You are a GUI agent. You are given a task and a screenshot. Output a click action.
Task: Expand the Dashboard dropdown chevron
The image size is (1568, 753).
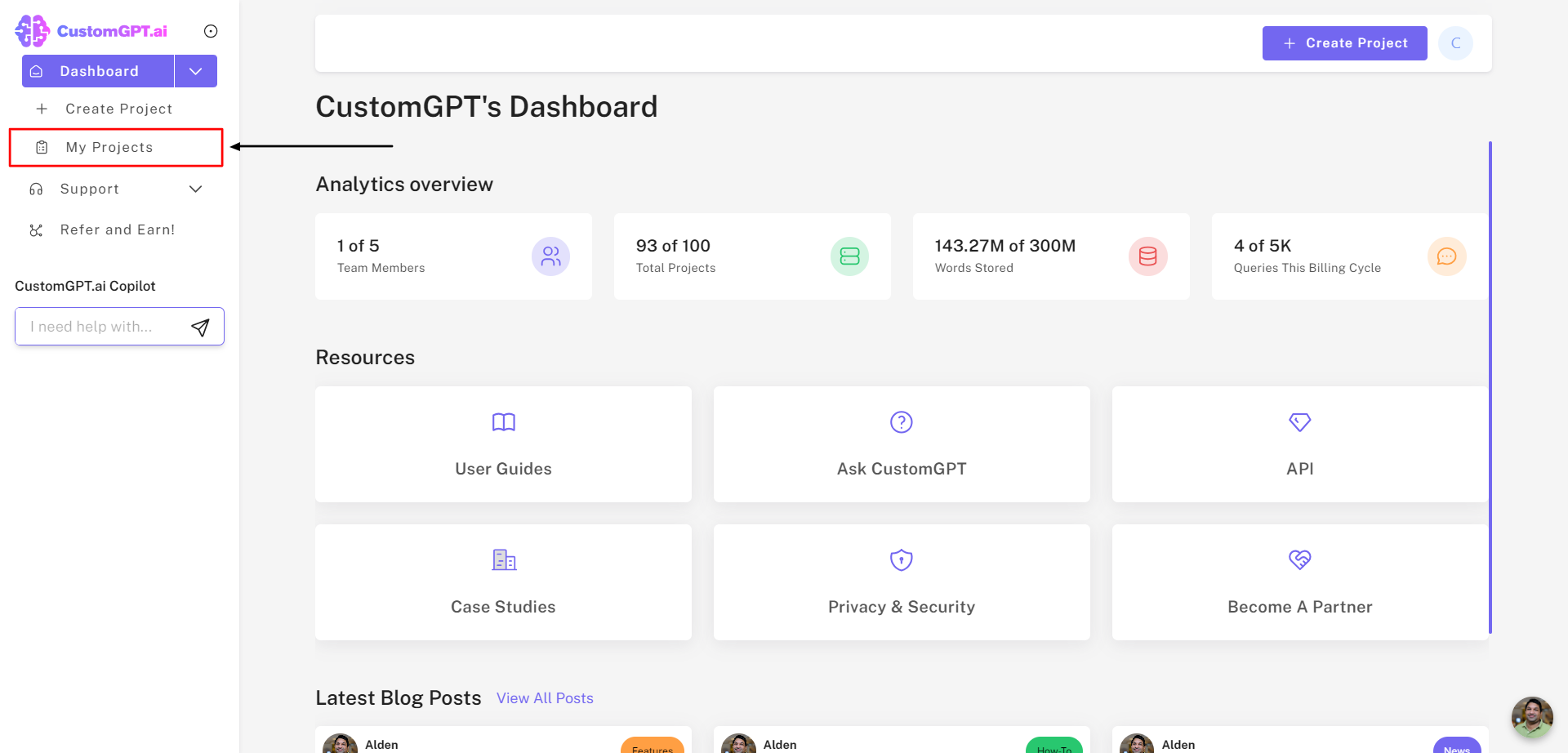196,71
